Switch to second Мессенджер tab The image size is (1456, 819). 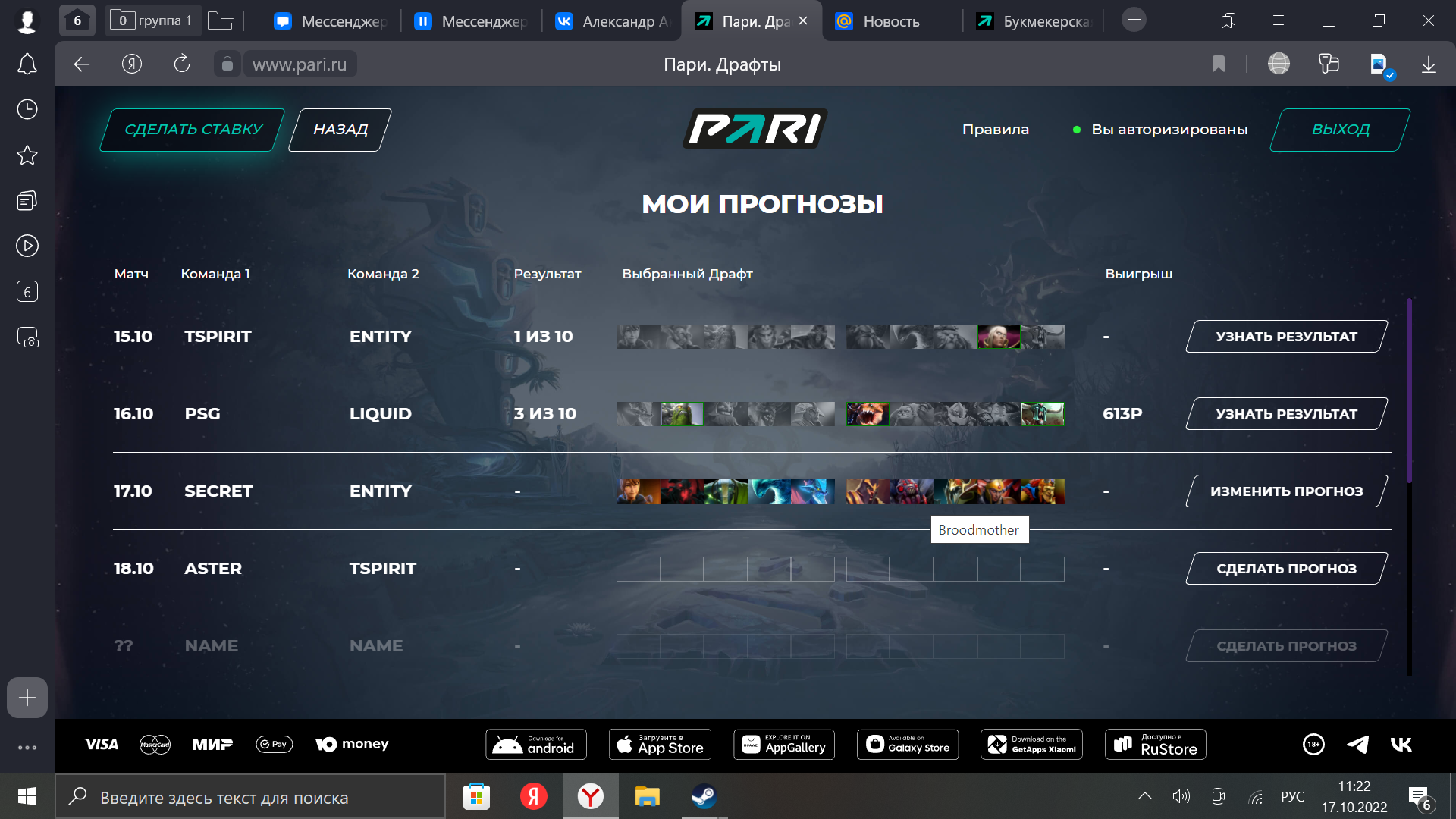point(471,21)
